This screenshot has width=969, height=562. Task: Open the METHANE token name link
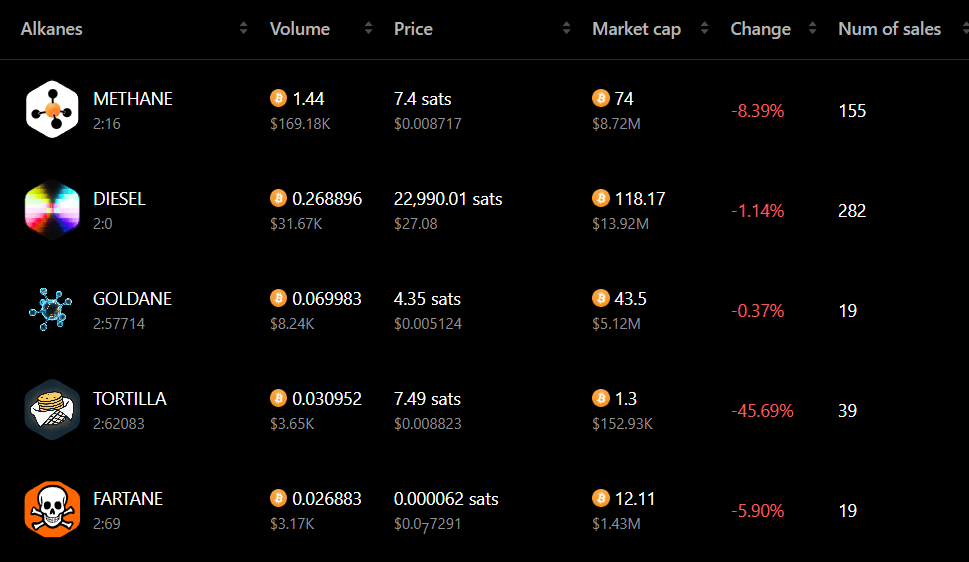coord(133,99)
